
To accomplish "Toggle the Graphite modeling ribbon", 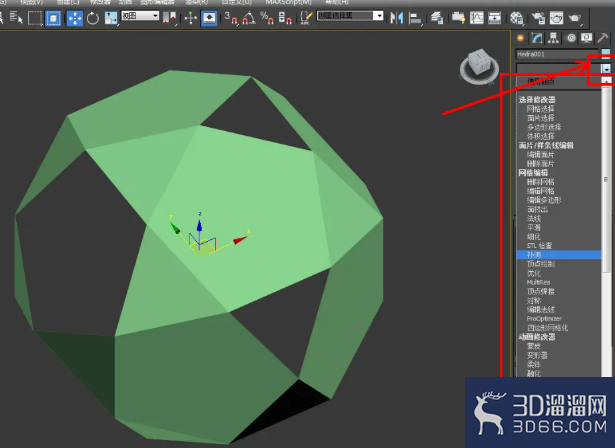I will tap(458, 18).
